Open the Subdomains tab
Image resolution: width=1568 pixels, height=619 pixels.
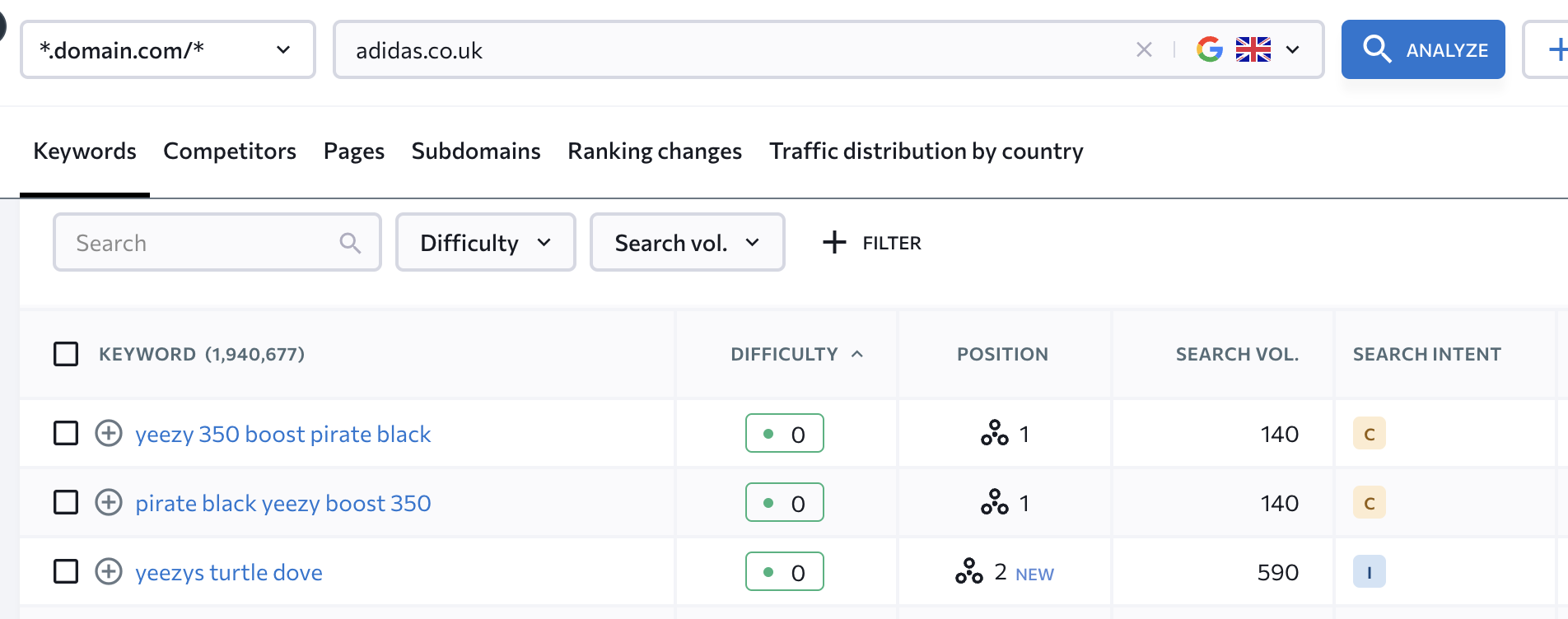tap(476, 151)
